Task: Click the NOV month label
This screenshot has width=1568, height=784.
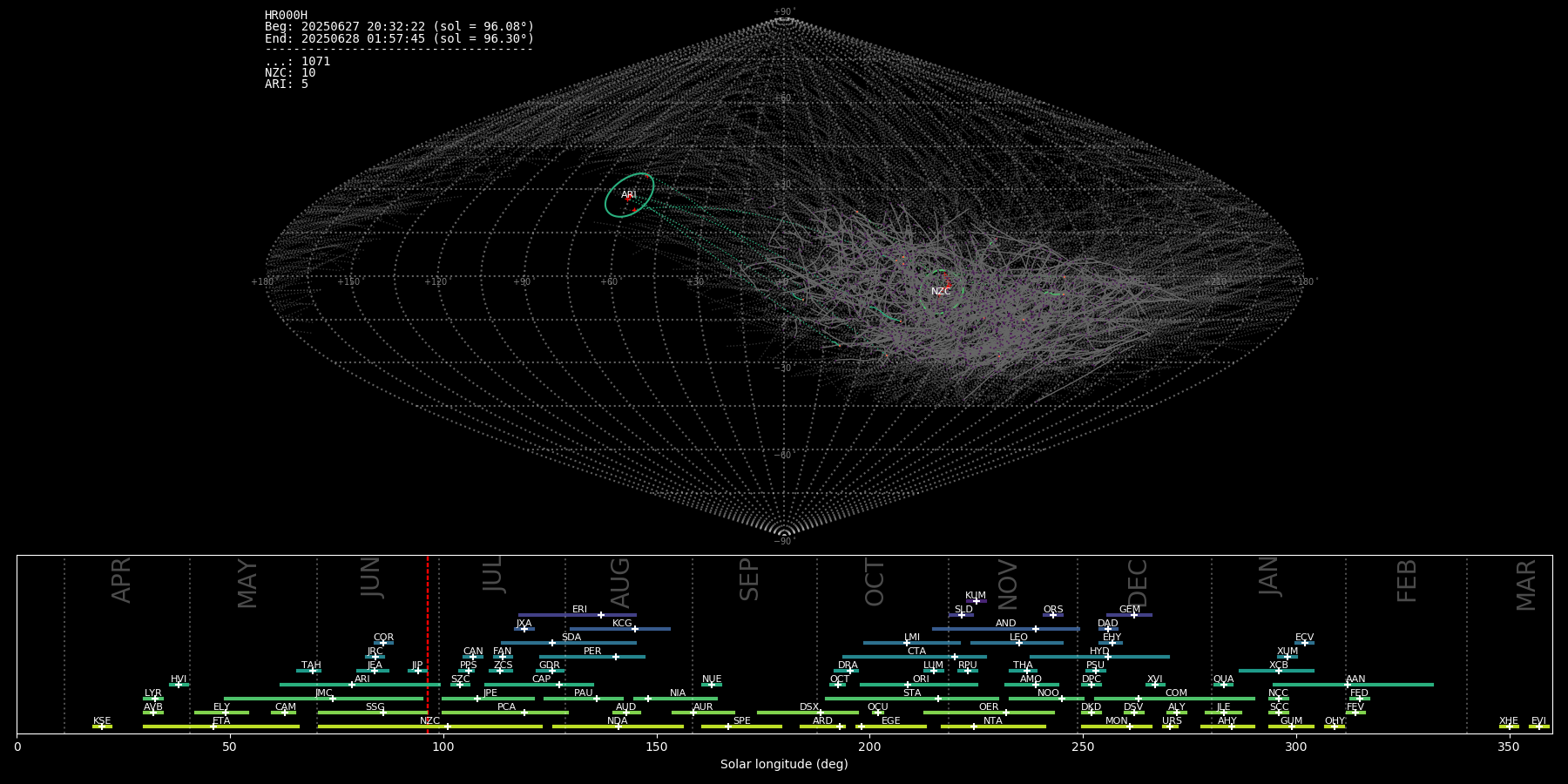Action: (1007, 584)
